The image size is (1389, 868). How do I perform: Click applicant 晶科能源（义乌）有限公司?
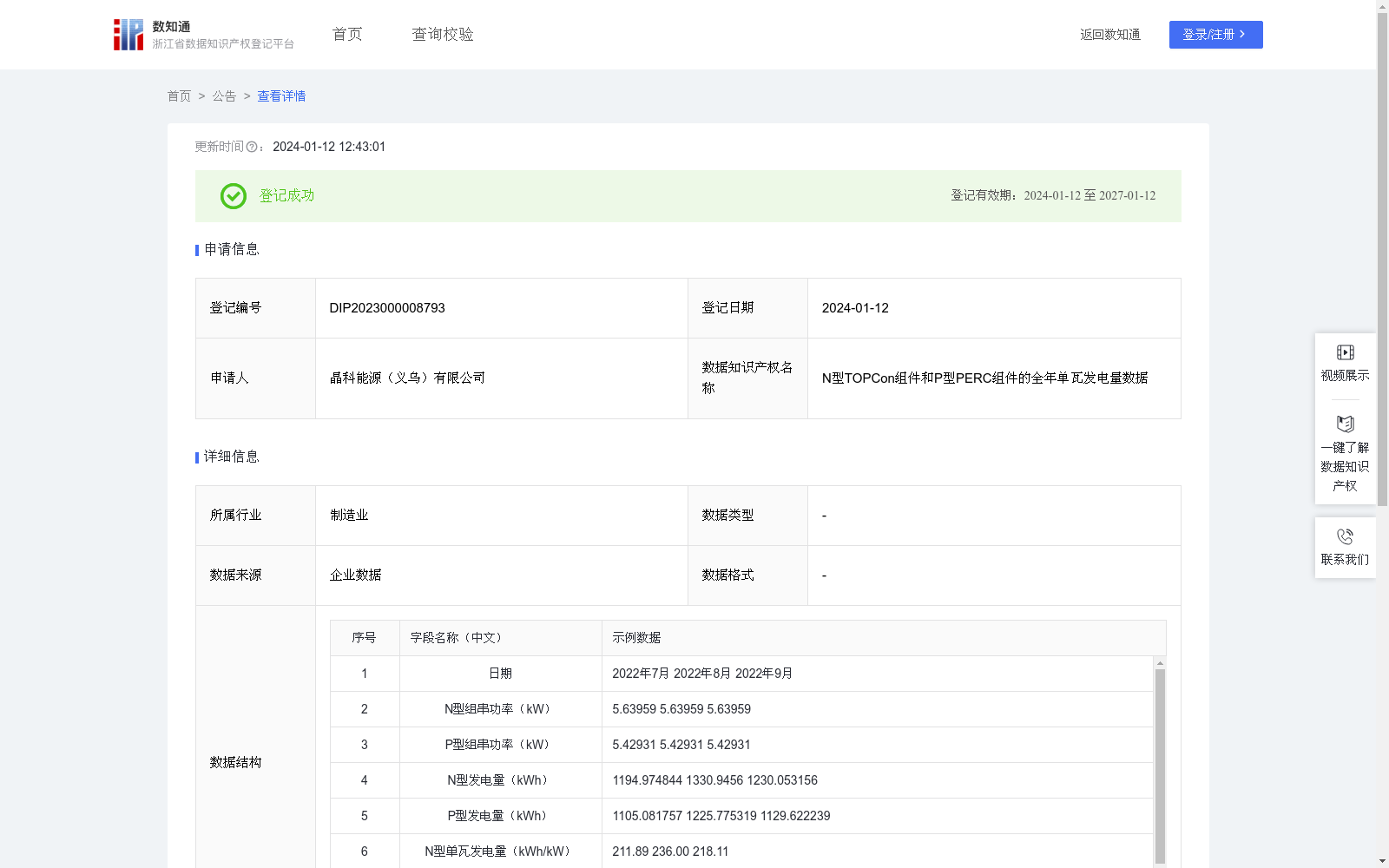tap(407, 378)
